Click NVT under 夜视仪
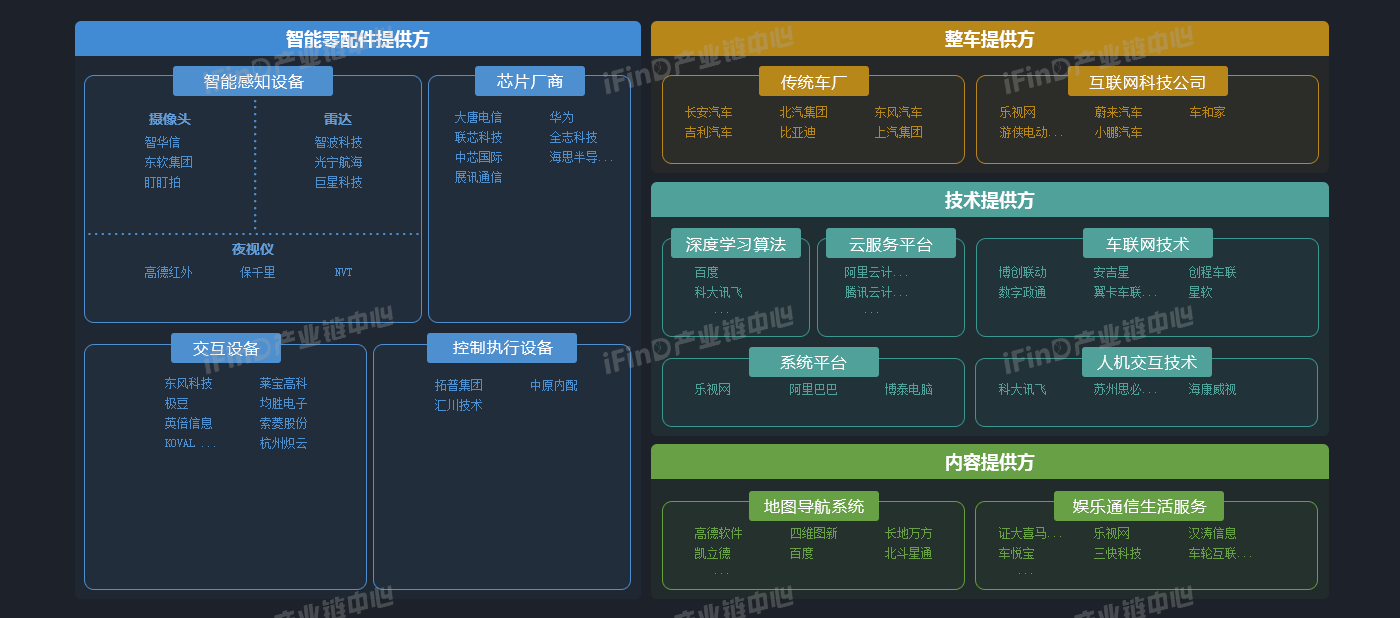This screenshot has height=618, width=1400. 343,272
